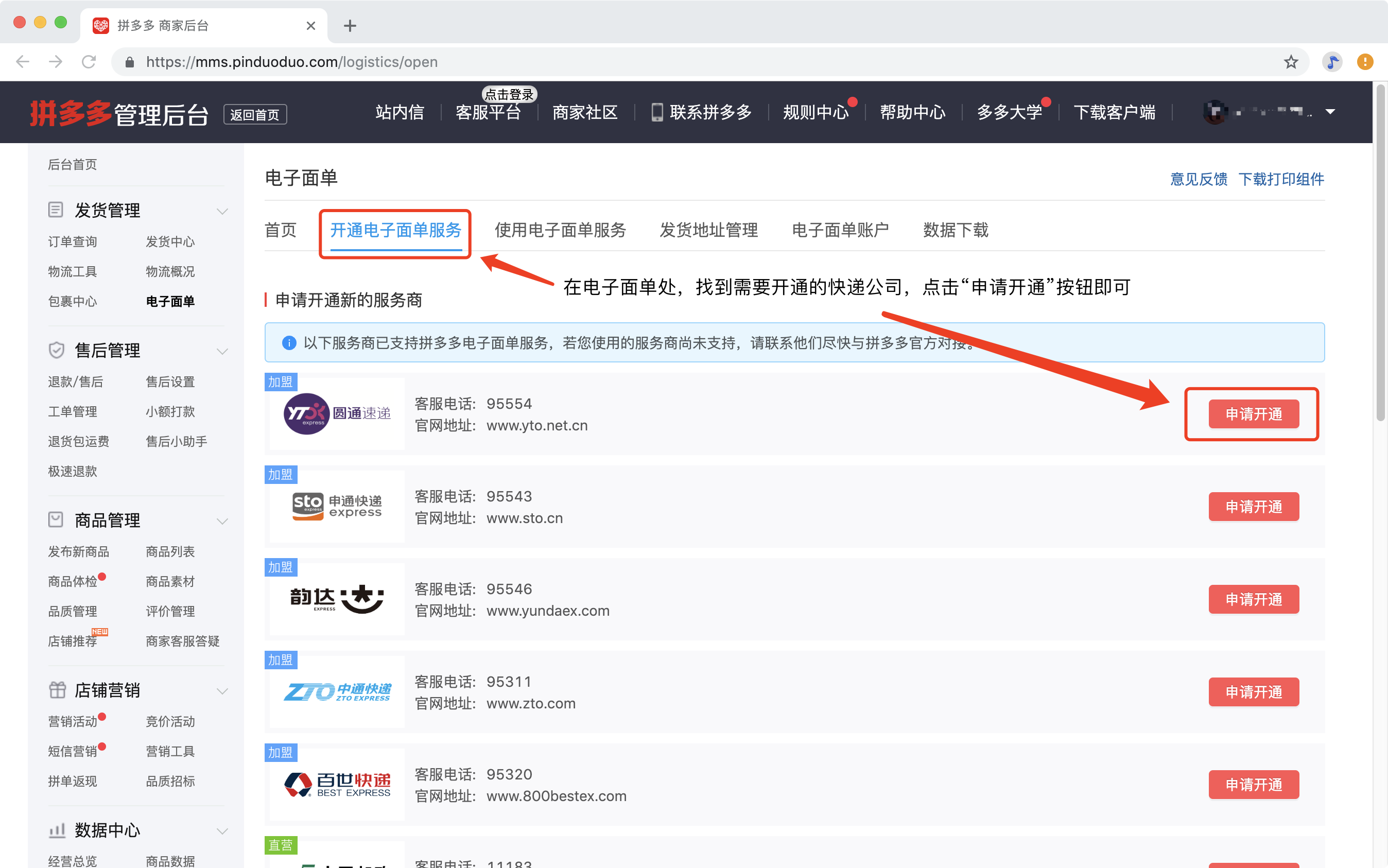Image resolution: width=1388 pixels, height=868 pixels.
Task: Click the 拼多多管理后台 logo
Action: click(x=119, y=114)
